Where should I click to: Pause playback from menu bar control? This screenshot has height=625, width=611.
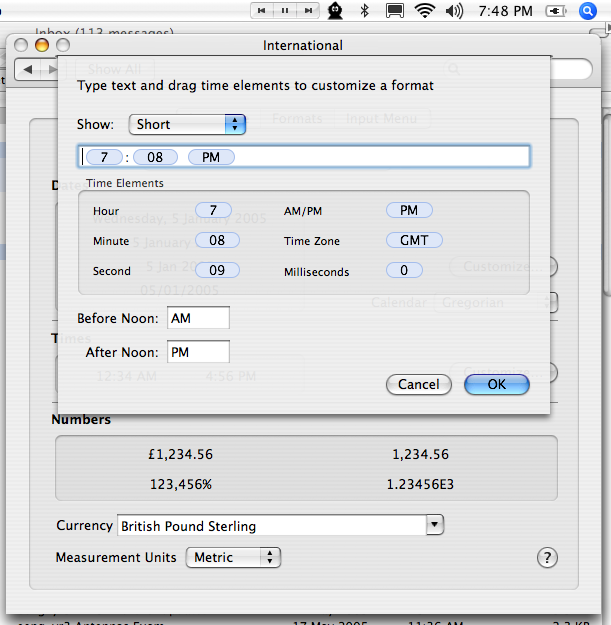coord(285,11)
